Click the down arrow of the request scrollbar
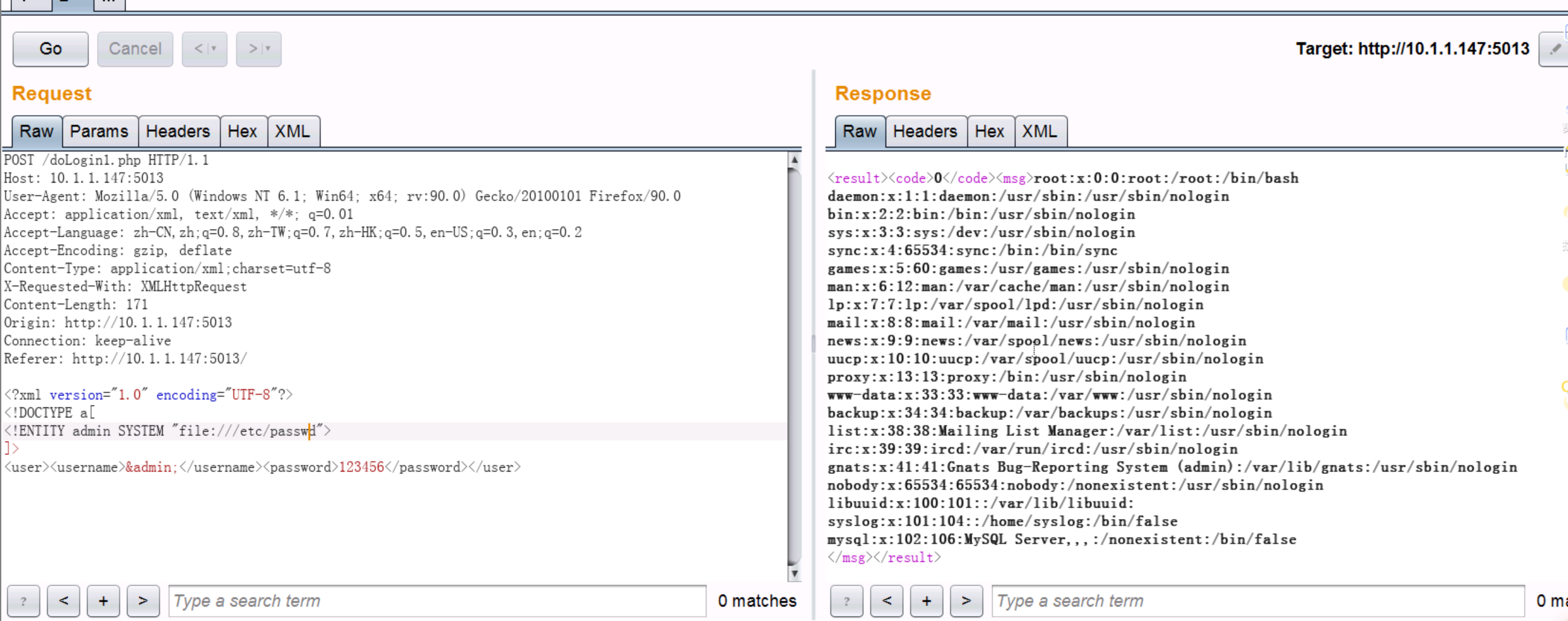The height and width of the screenshot is (621, 1568). (794, 572)
